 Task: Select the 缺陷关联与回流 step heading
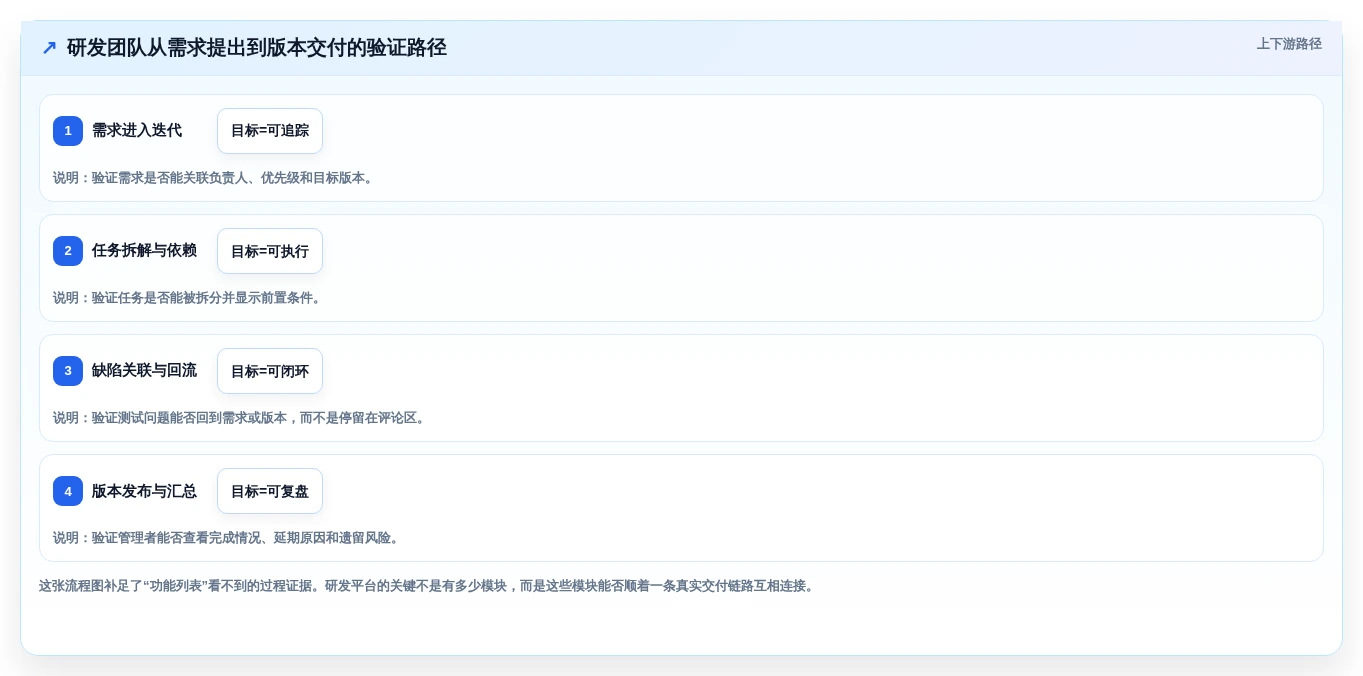pyautogui.click(x=144, y=370)
